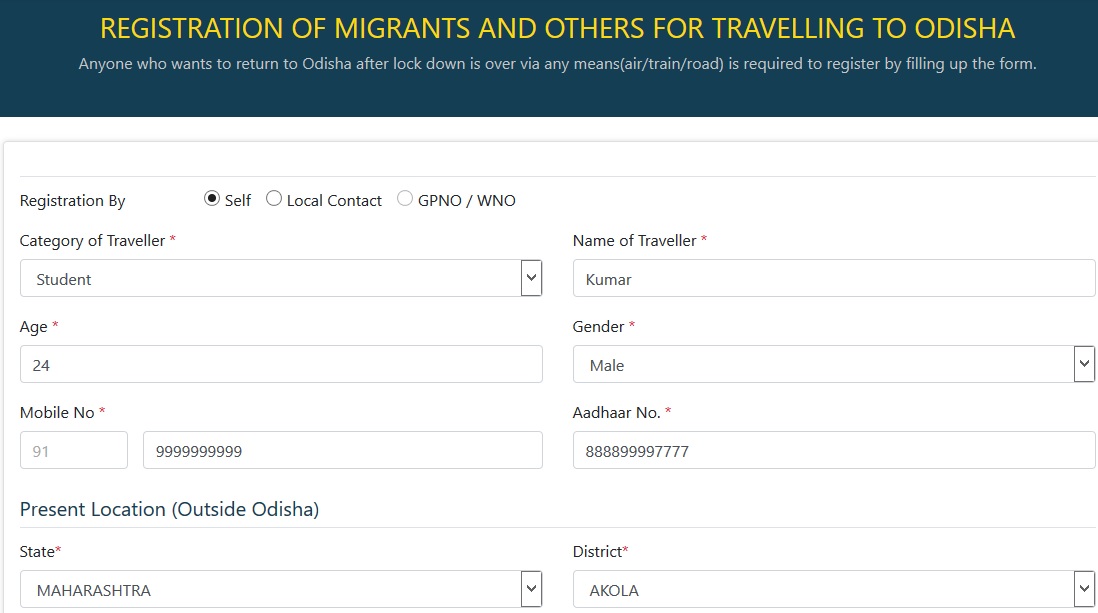Choose Local Contact registration option
1098x613 pixels.
point(274,199)
